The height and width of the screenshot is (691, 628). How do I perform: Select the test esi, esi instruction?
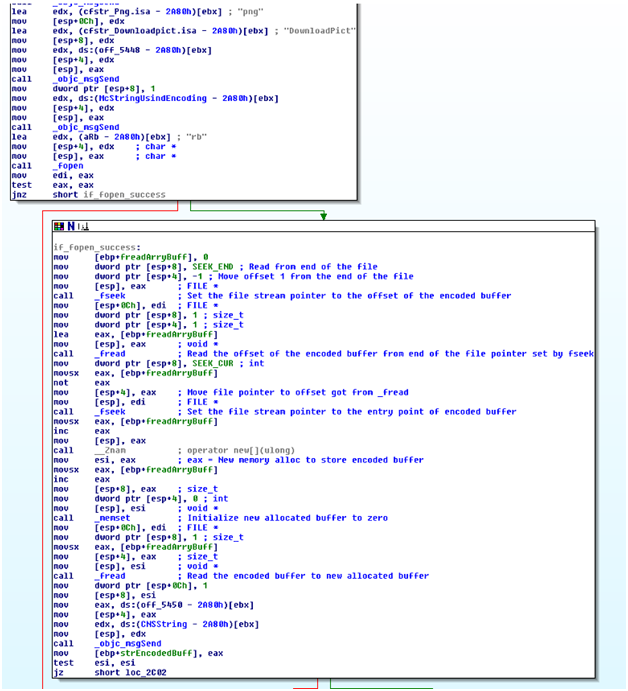(94, 663)
